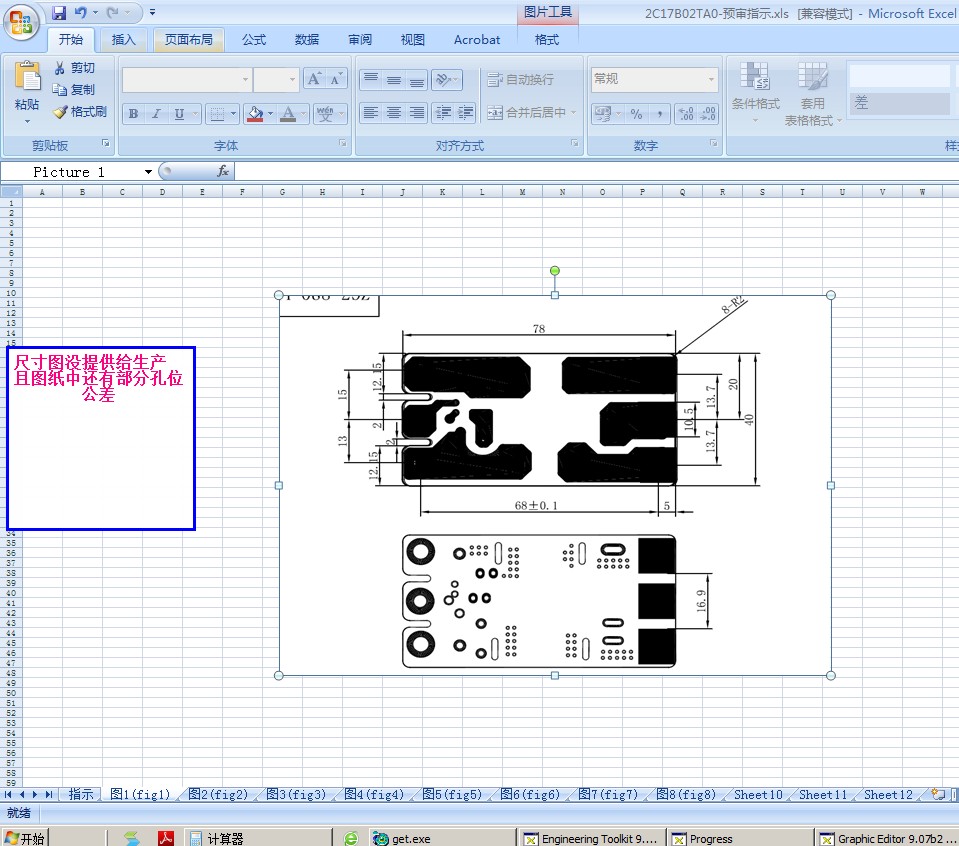Select the 差 cell style
959x846 pixels.
(x=899, y=103)
